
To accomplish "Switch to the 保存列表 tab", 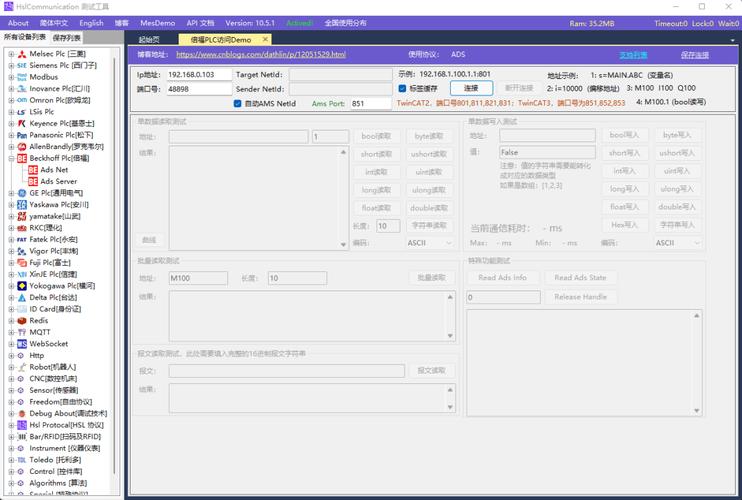I will tap(66, 37).
